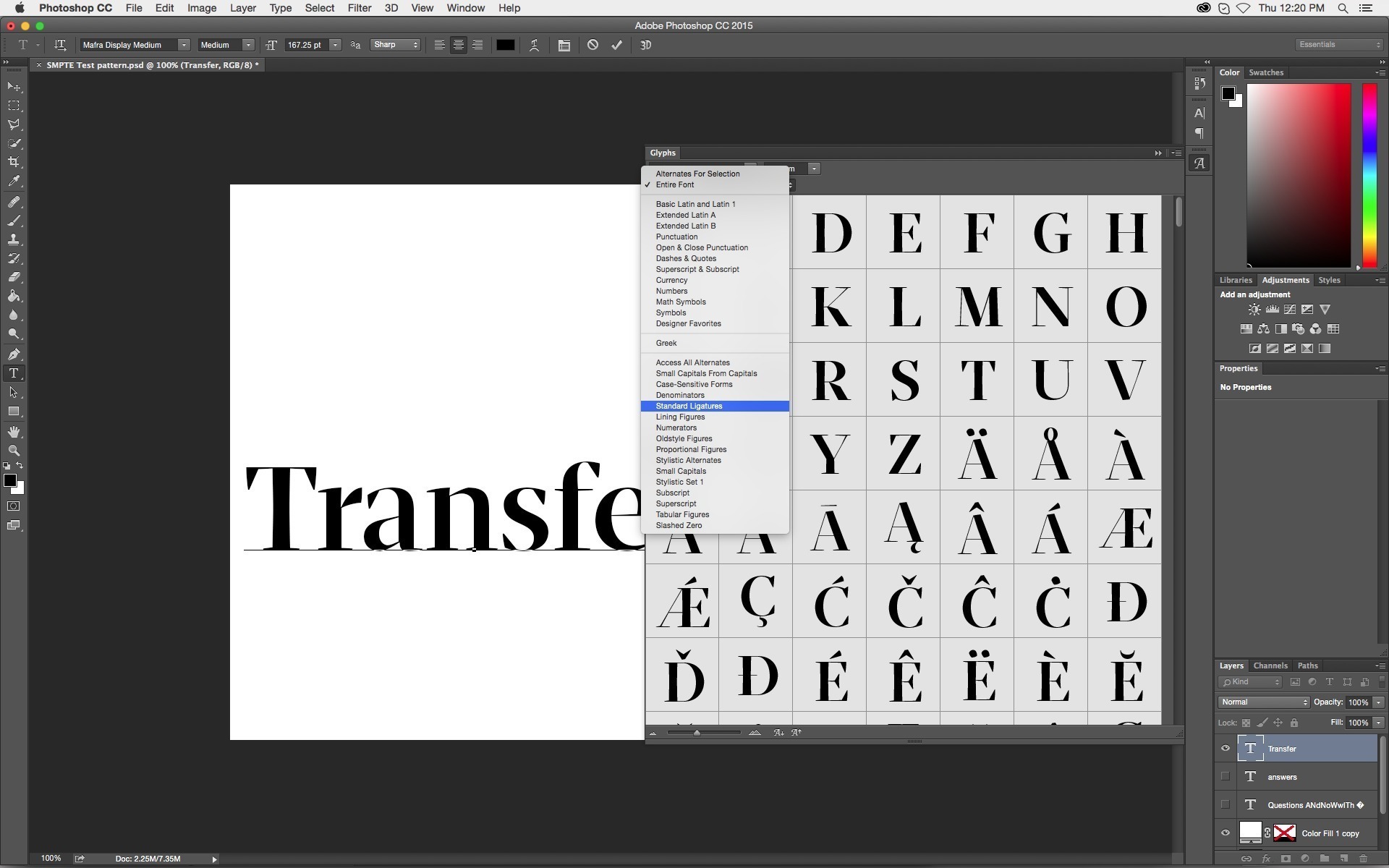Toggle visibility of Color Fill 1 copy layer
1389x868 pixels.
[x=1224, y=833]
